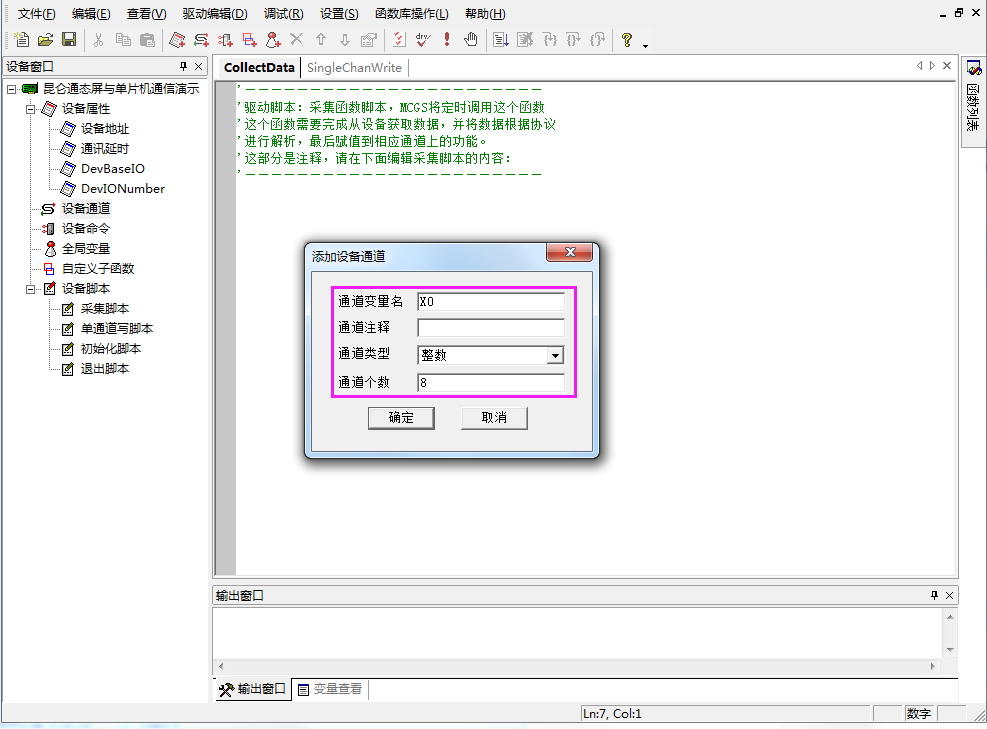Click the Move up arrow icon

pos(321,40)
